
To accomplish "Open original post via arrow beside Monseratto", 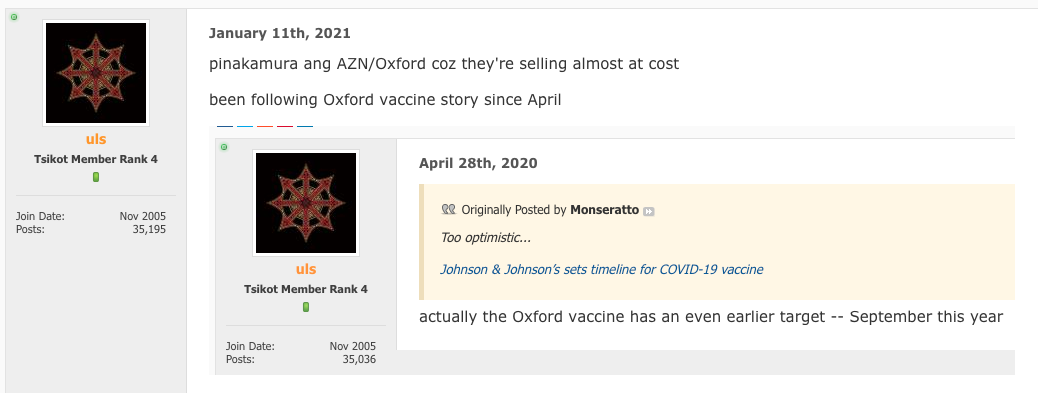I will (x=649, y=211).
